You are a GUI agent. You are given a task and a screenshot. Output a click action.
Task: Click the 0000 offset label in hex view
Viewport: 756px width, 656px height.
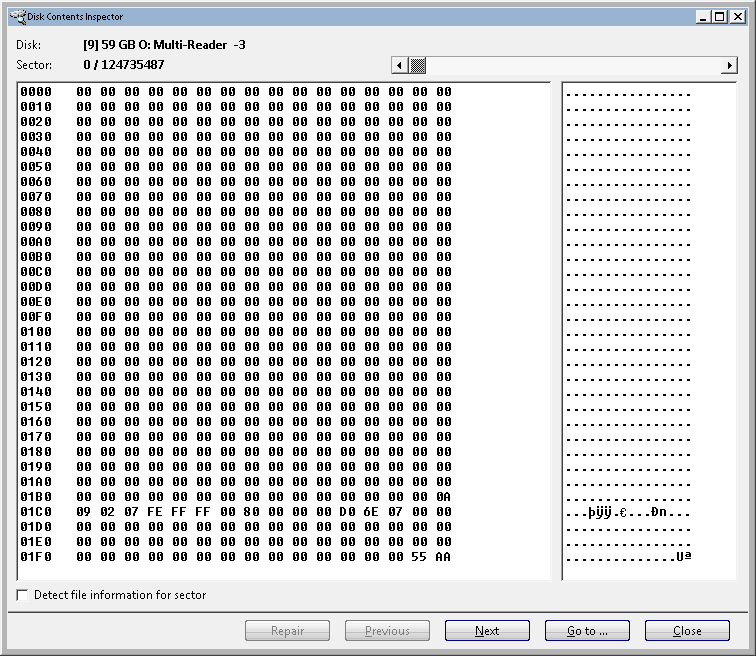[36, 91]
